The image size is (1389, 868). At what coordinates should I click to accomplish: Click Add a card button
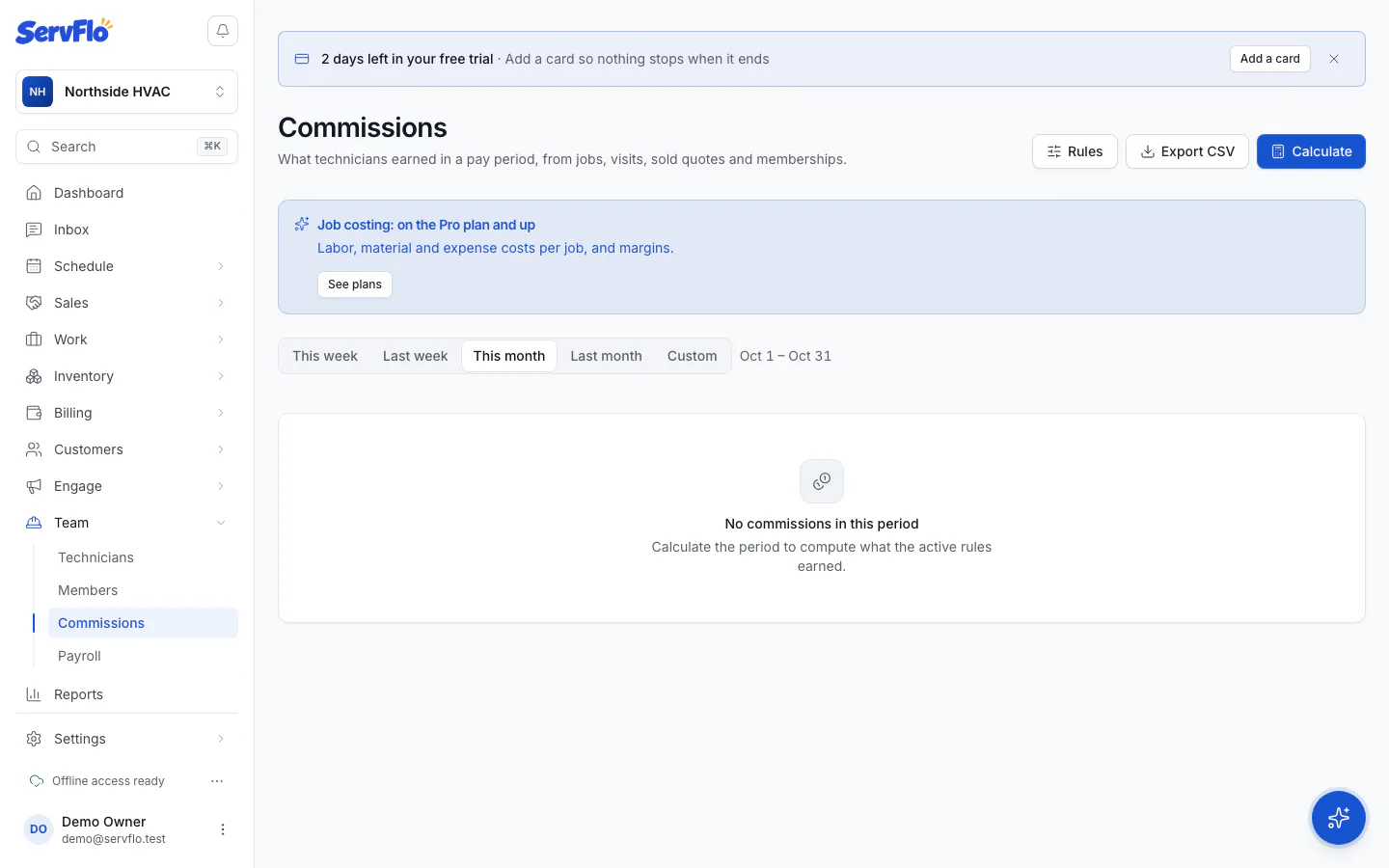1270,59
